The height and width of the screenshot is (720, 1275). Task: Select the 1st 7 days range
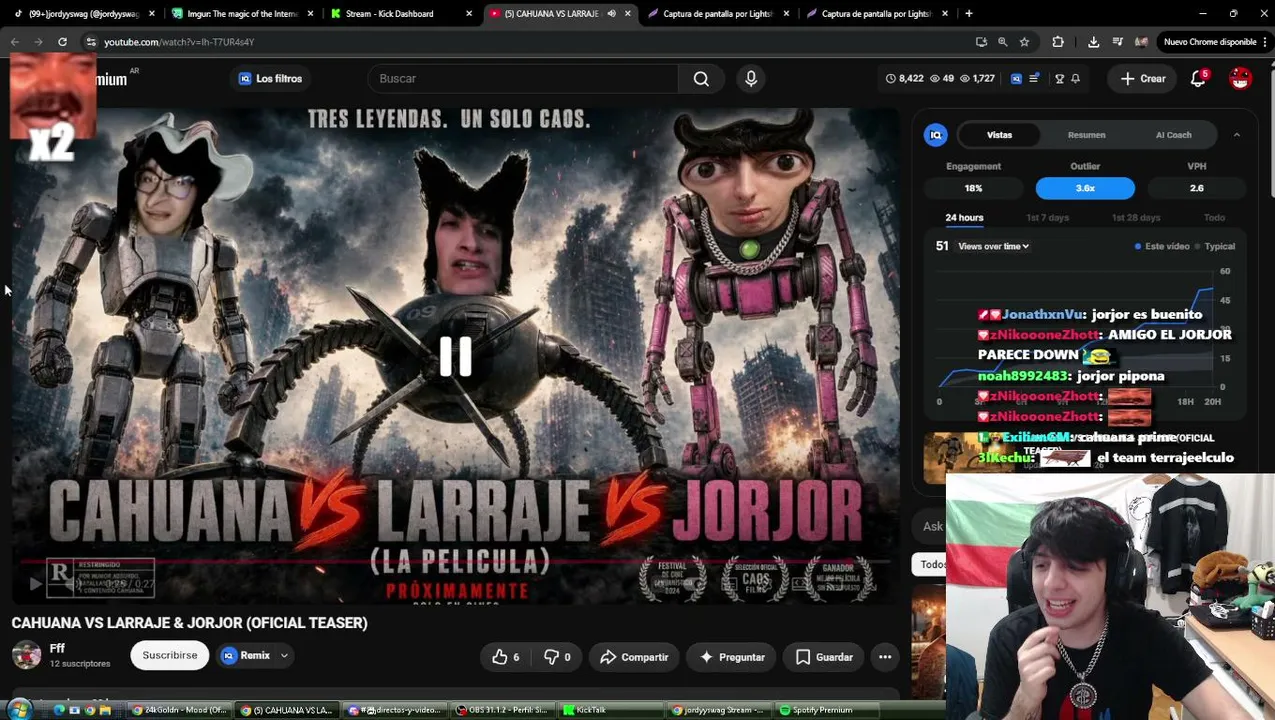click(x=1047, y=217)
